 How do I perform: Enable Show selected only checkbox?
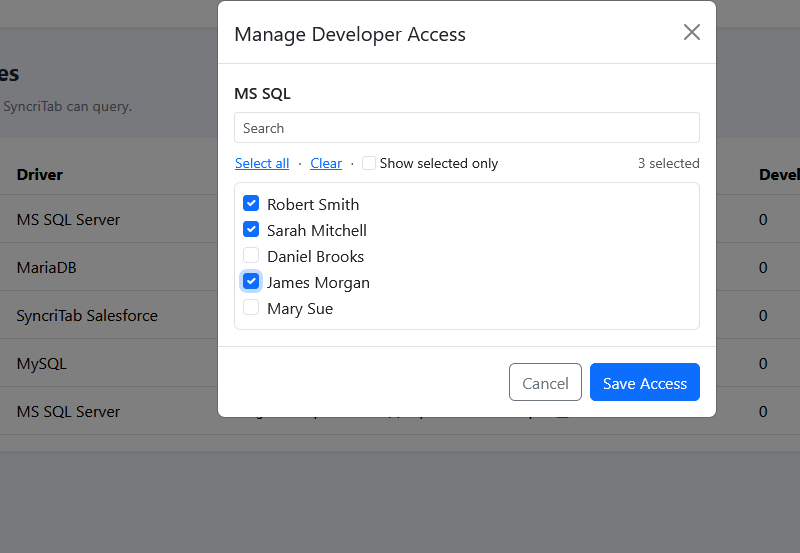pos(369,163)
